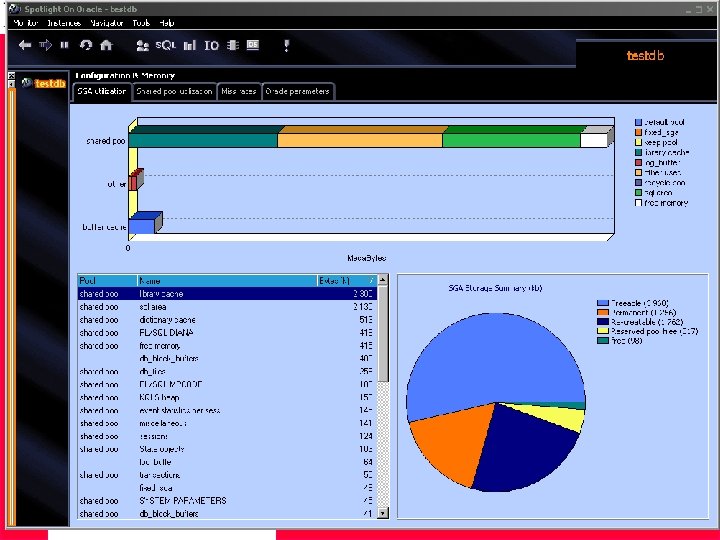The image size is (720, 540).
Task: Click the free memory legend swatch
Action: pyautogui.click(x=638, y=202)
